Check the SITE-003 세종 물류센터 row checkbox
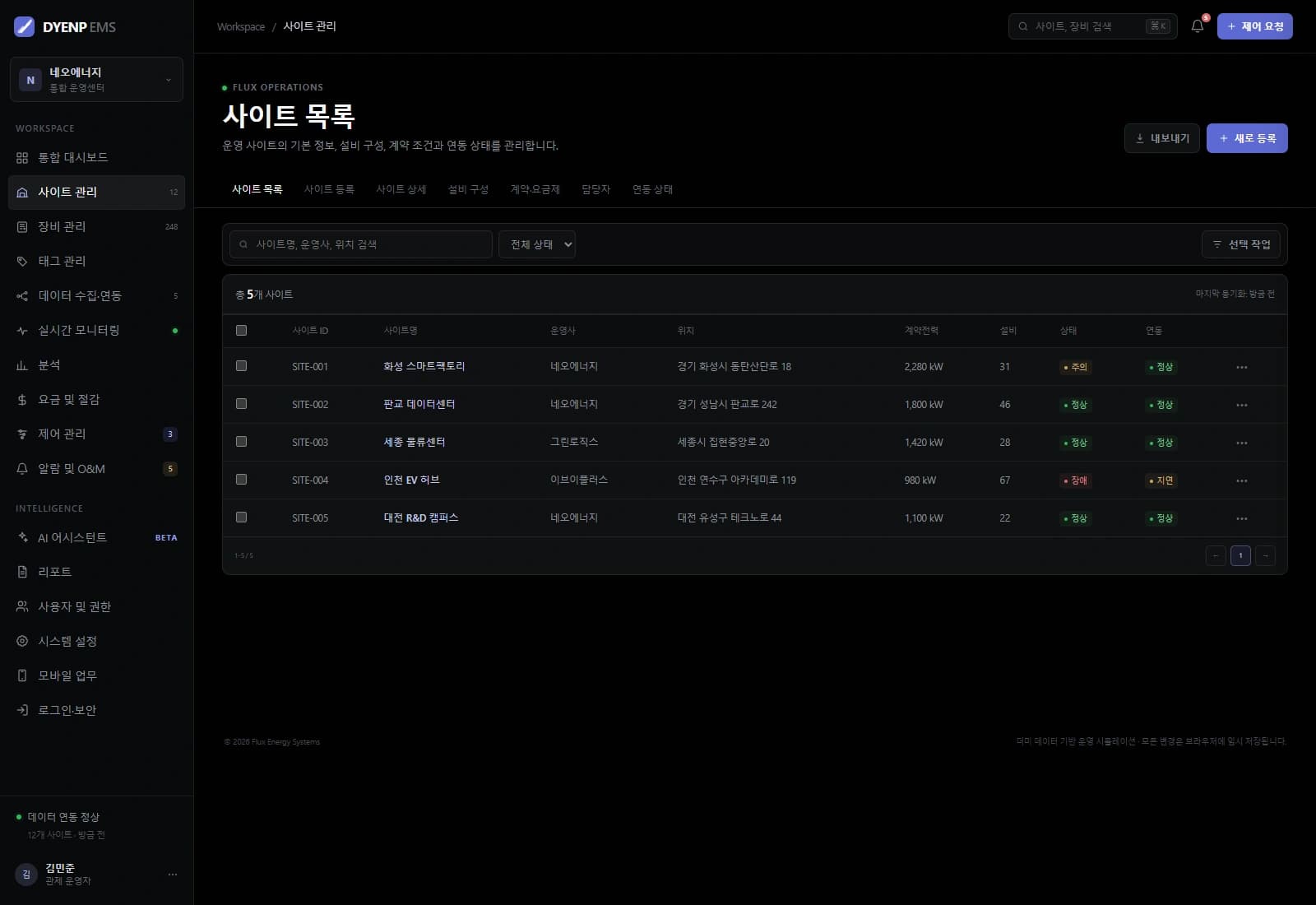This screenshot has height=905, width=1316. point(241,441)
